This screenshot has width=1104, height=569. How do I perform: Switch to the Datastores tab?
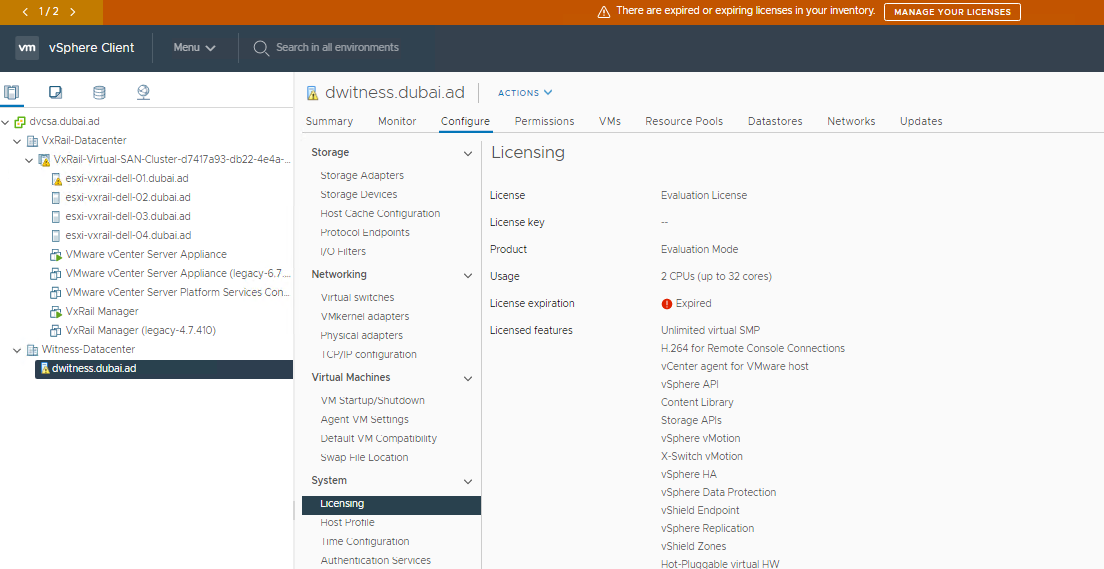pos(775,121)
